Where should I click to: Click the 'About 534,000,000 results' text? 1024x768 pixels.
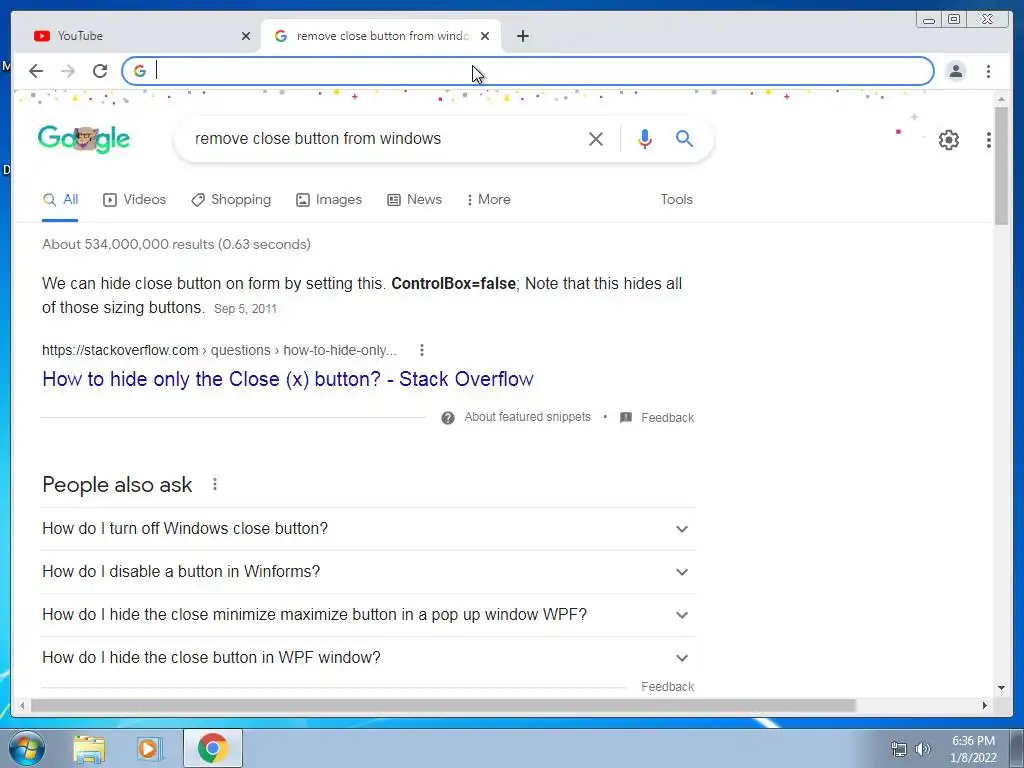176,244
